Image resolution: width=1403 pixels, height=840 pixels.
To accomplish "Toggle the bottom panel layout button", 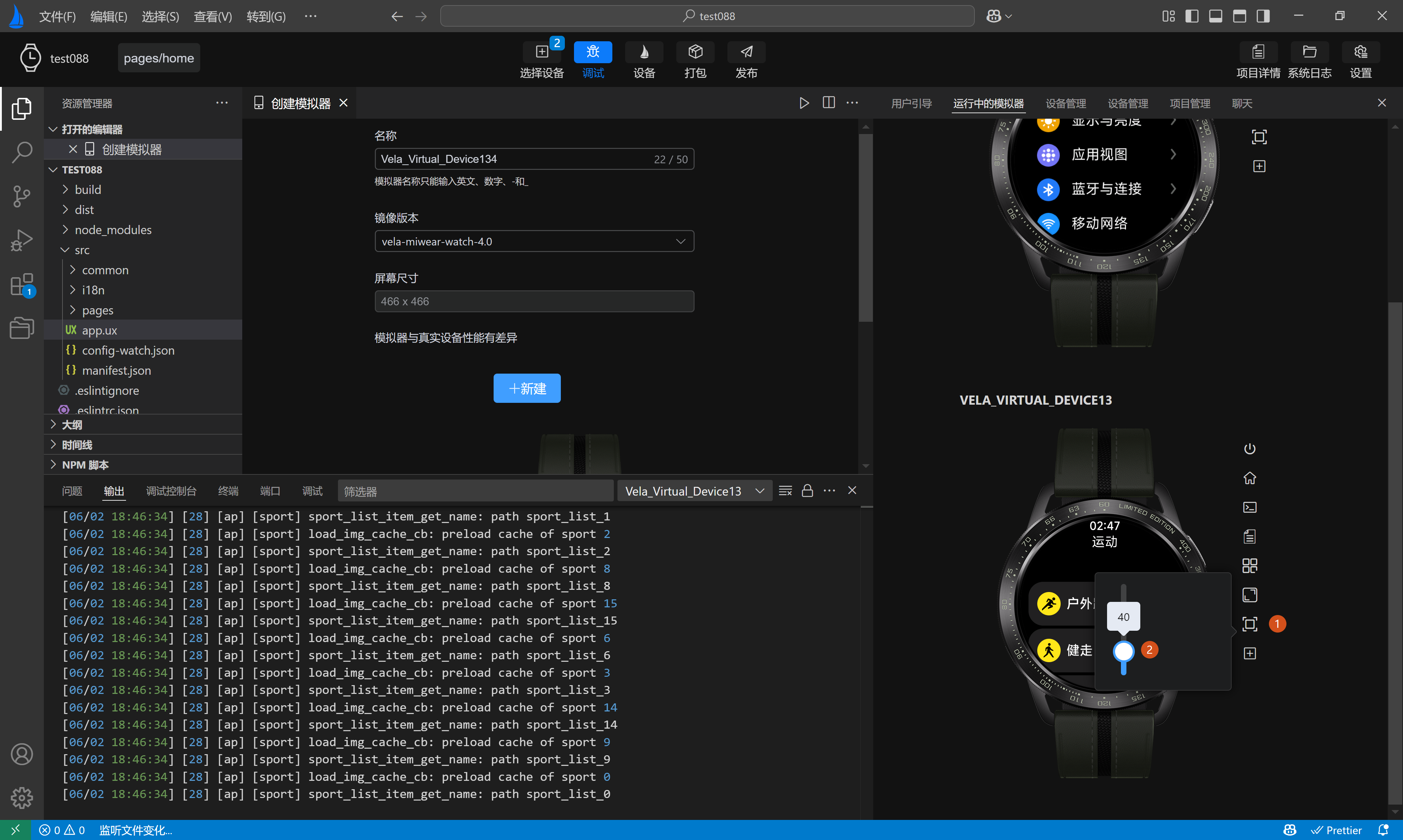I will (x=1215, y=16).
